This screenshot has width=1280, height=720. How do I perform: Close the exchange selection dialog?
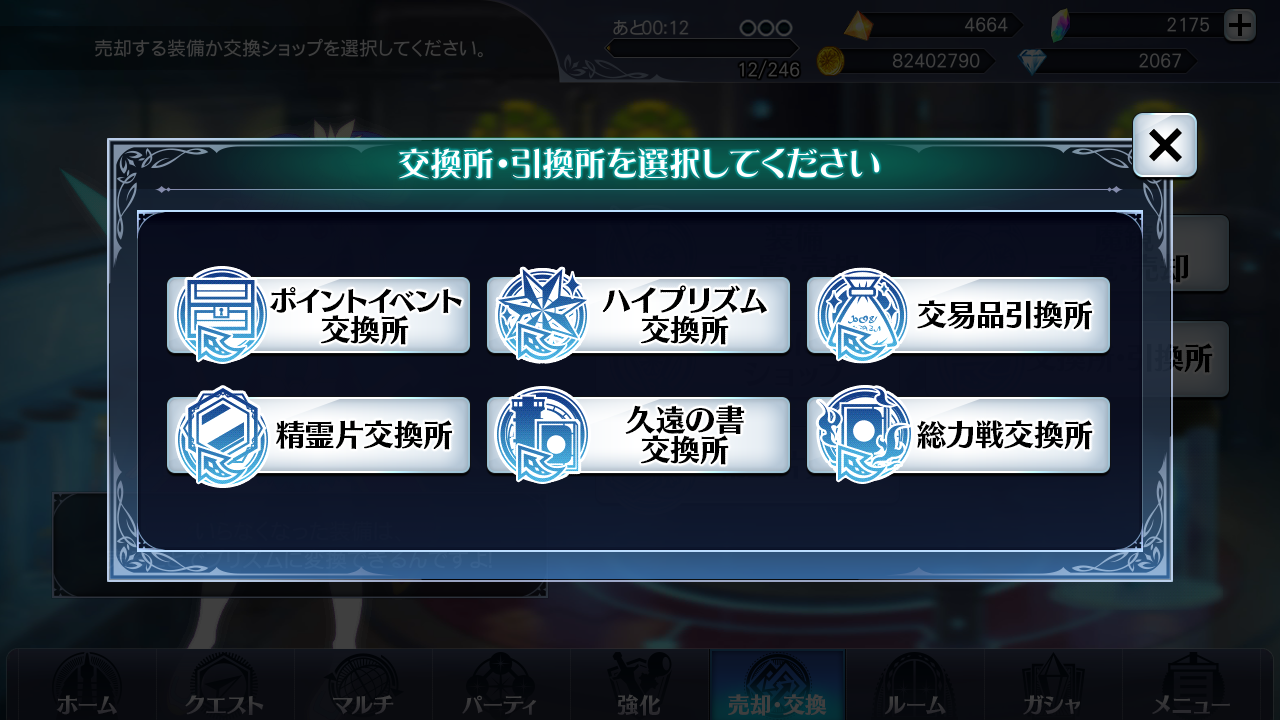point(1165,146)
